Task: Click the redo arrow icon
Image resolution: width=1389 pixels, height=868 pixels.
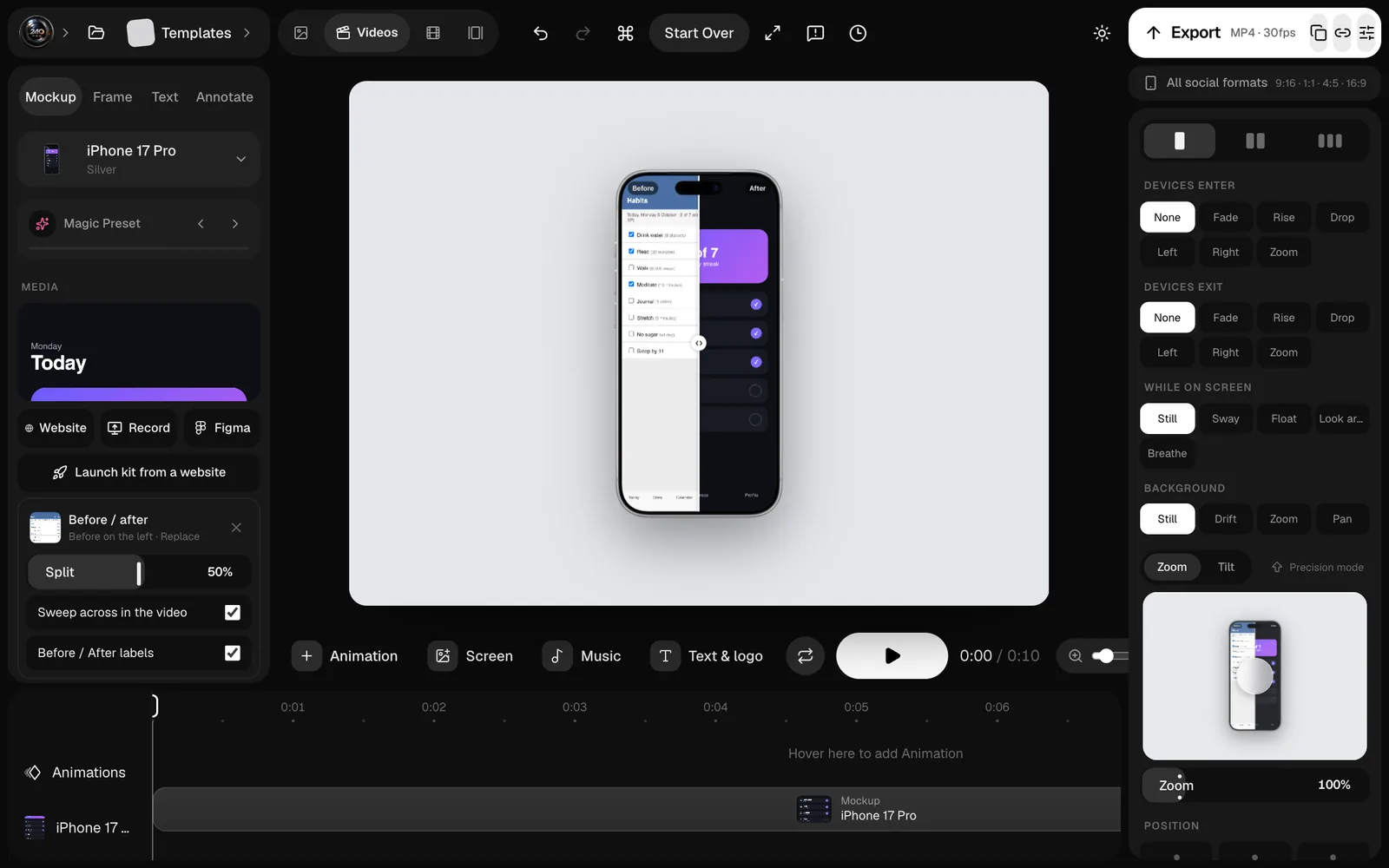Action: (583, 33)
